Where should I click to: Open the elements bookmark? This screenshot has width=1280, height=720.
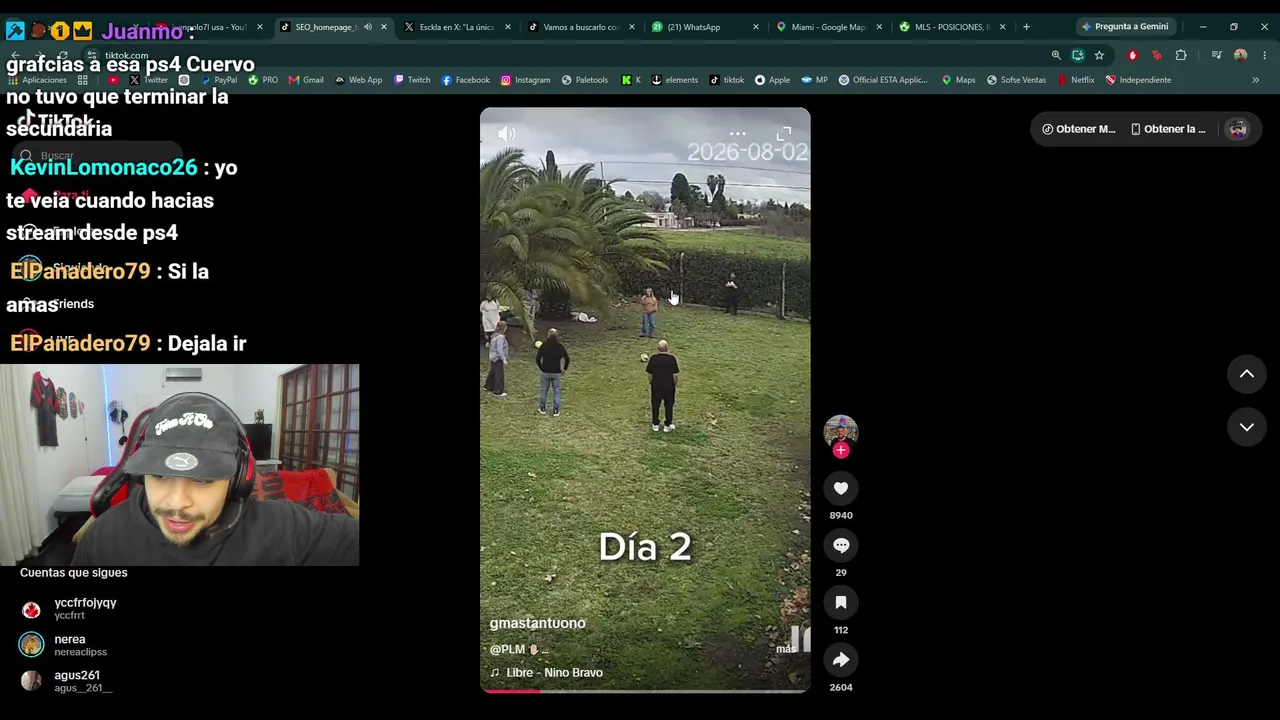tap(675, 80)
